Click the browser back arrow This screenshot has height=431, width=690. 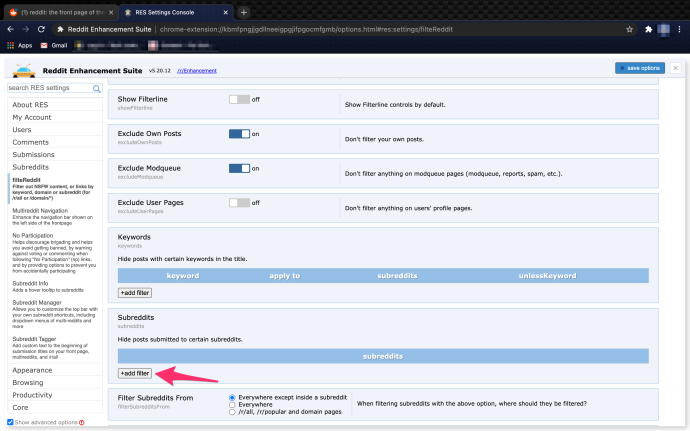click(11, 29)
